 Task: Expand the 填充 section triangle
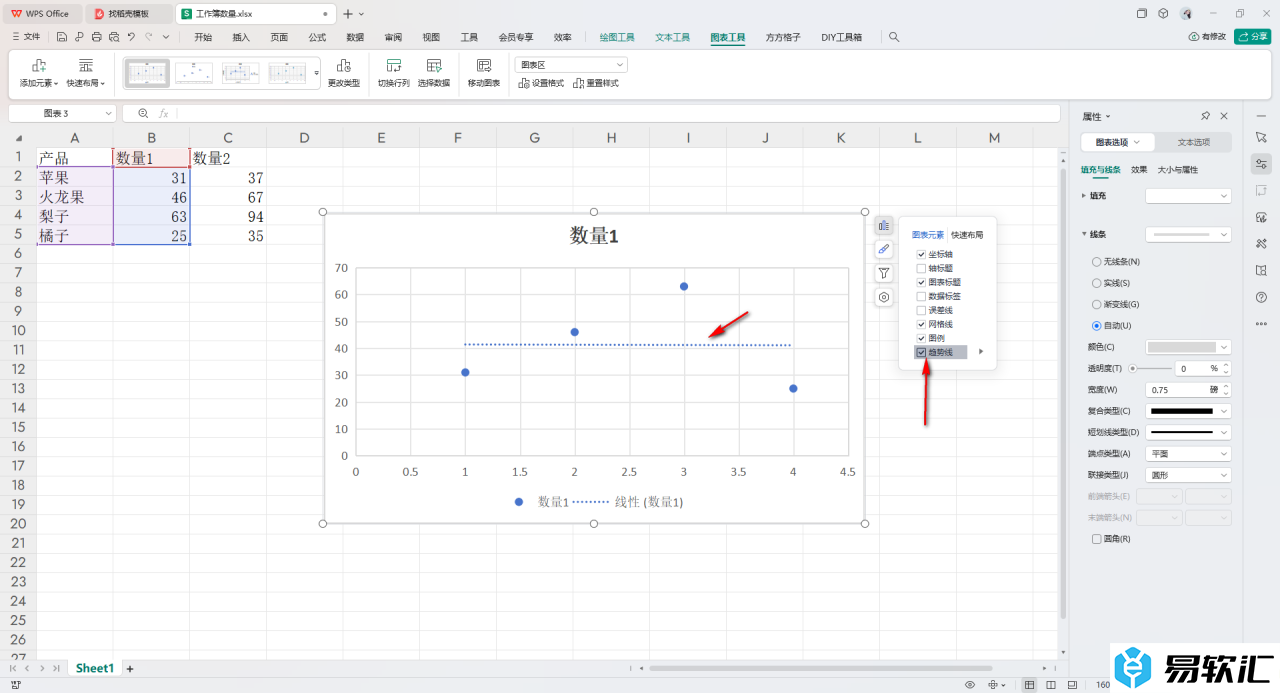pyautogui.click(x=1084, y=196)
